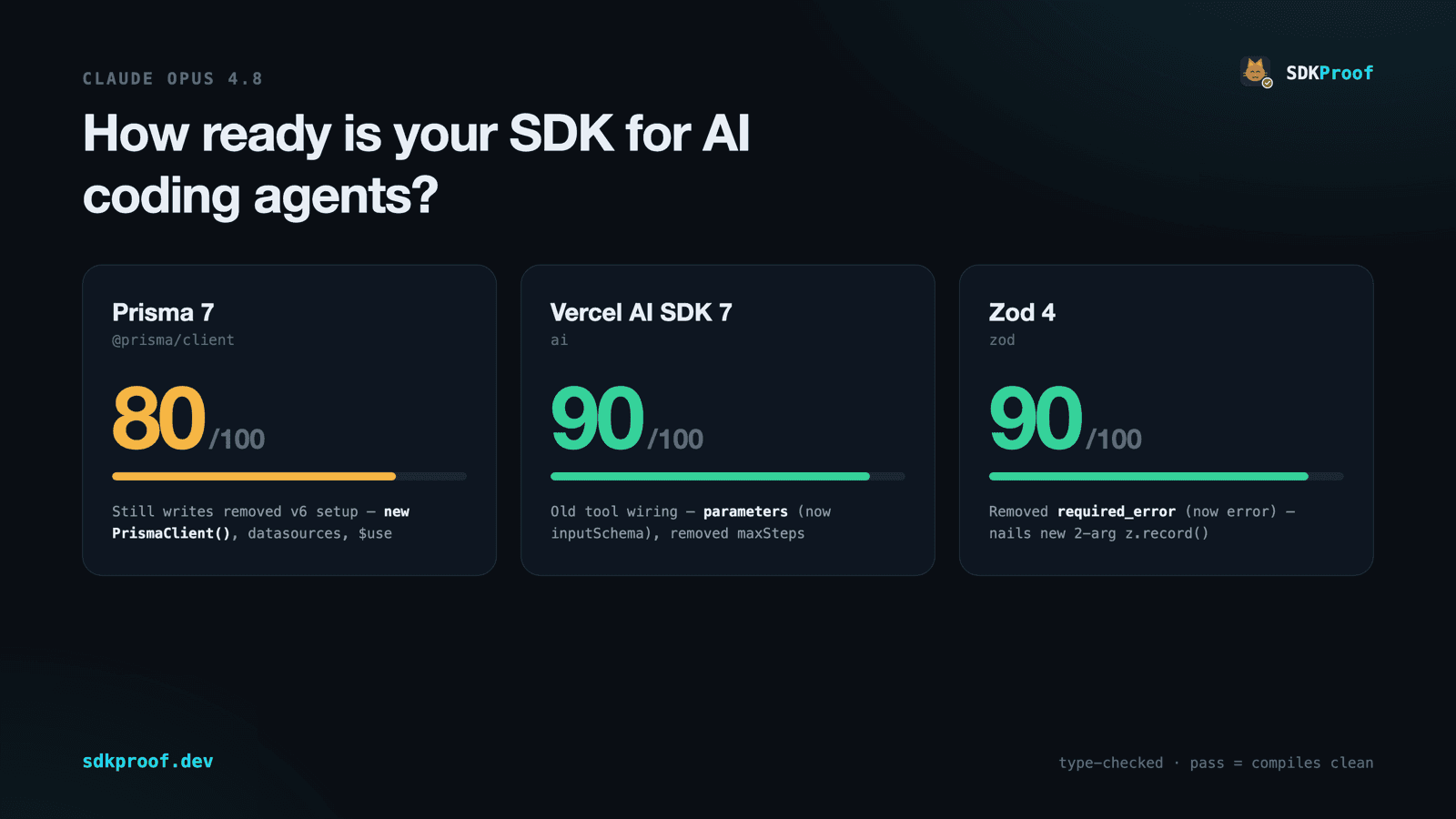This screenshot has width=1456, height=819.
Task: Click the 'zod' package name subtitle
Action: click(x=1002, y=339)
